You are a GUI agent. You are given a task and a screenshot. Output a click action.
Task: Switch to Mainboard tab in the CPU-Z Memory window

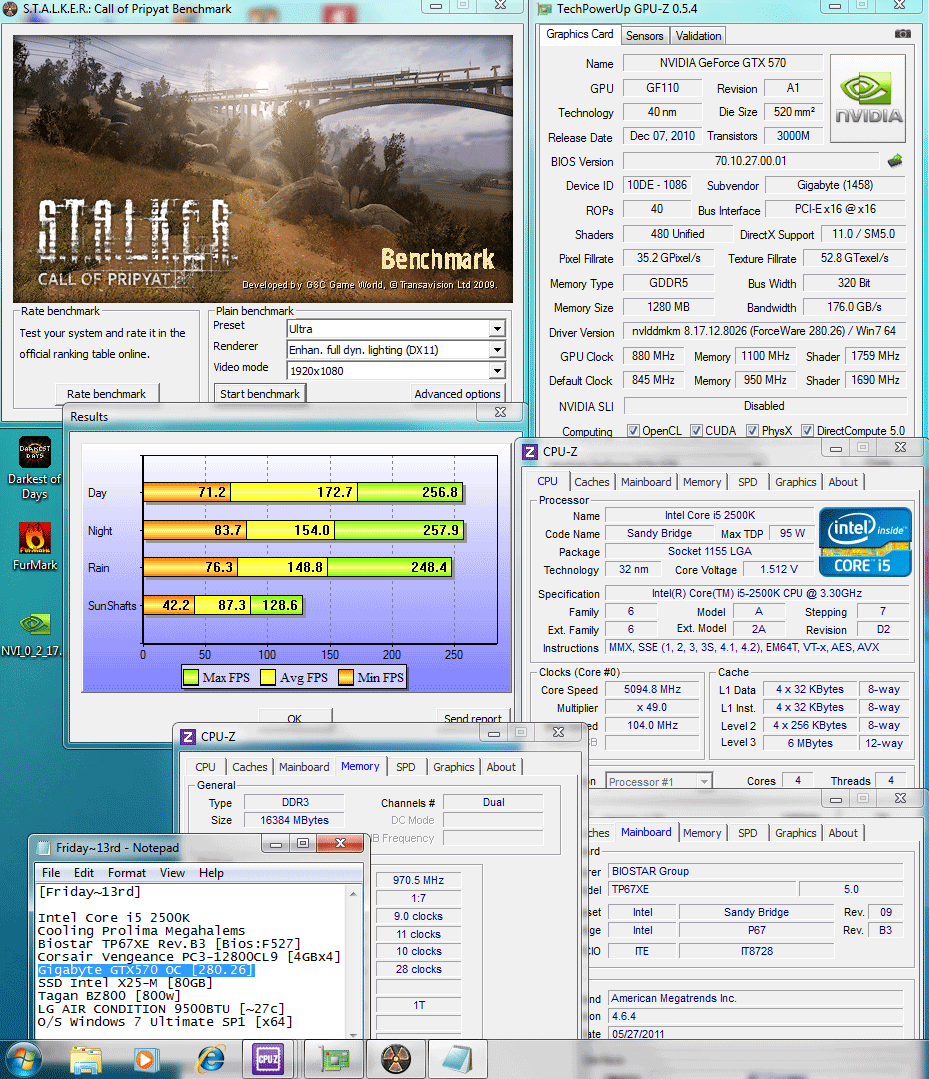(x=303, y=767)
